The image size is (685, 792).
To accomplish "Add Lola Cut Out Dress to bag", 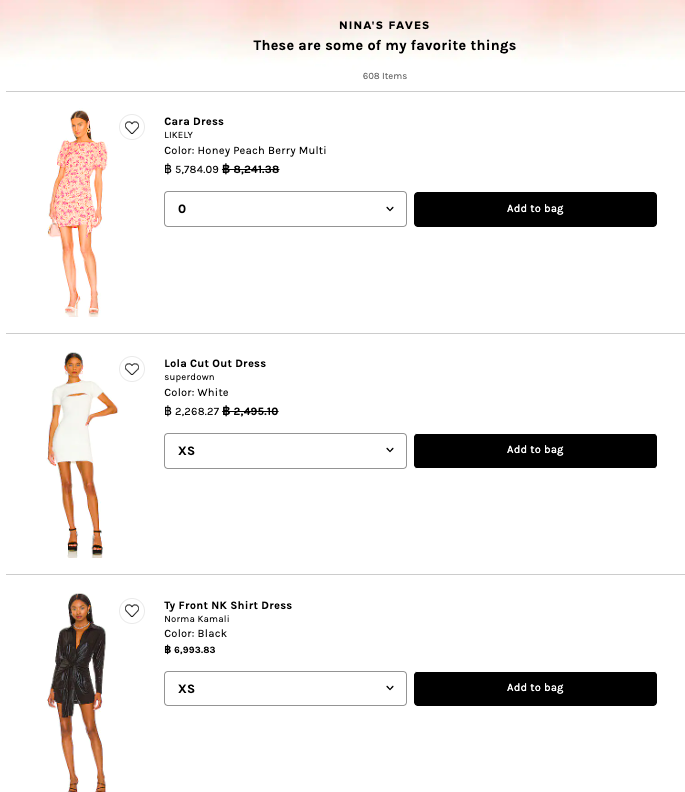I will coord(535,451).
